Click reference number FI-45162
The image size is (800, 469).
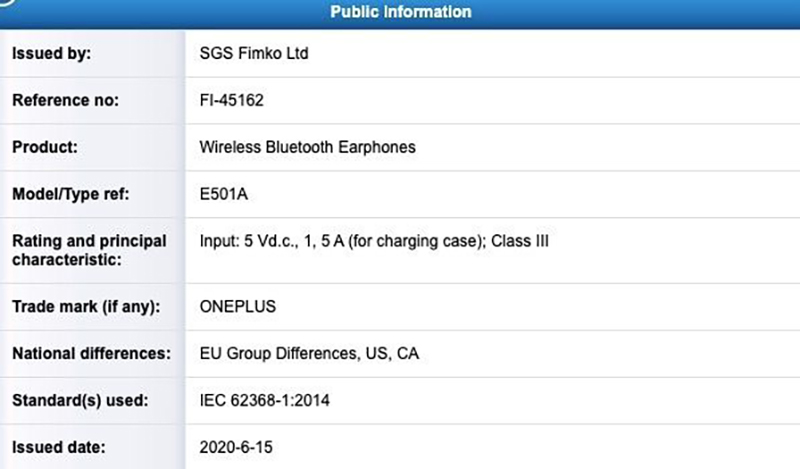[x=234, y=100]
